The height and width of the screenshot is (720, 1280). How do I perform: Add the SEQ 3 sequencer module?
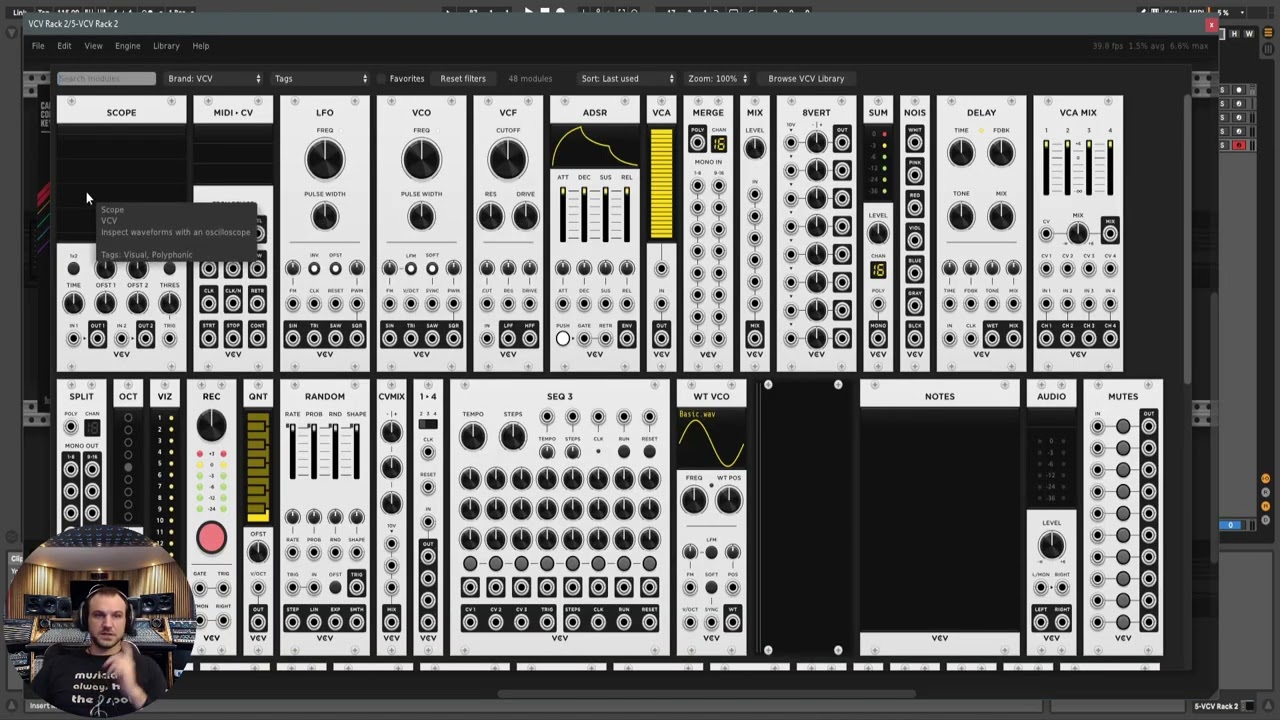(560, 518)
